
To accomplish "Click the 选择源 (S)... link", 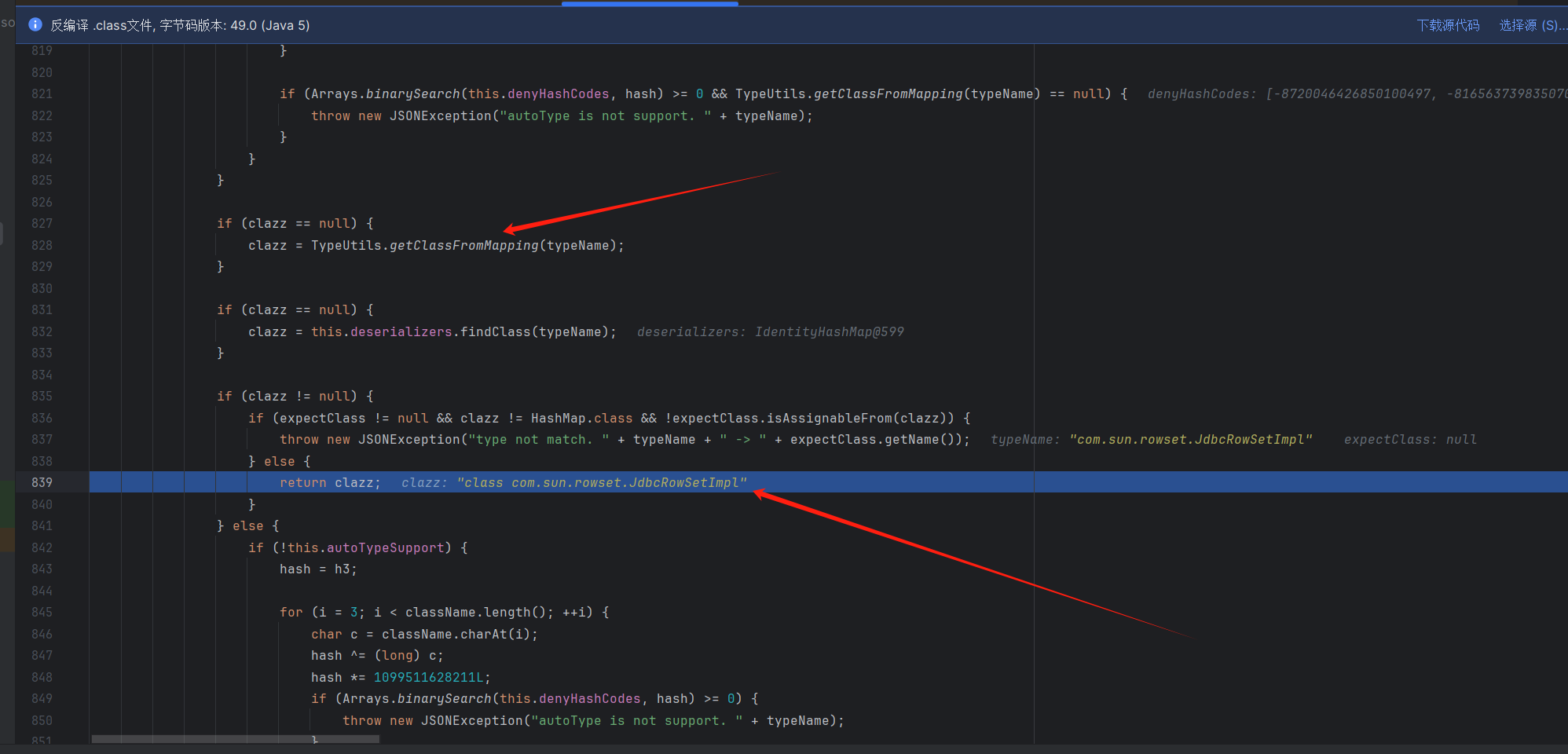I will tap(1532, 25).
